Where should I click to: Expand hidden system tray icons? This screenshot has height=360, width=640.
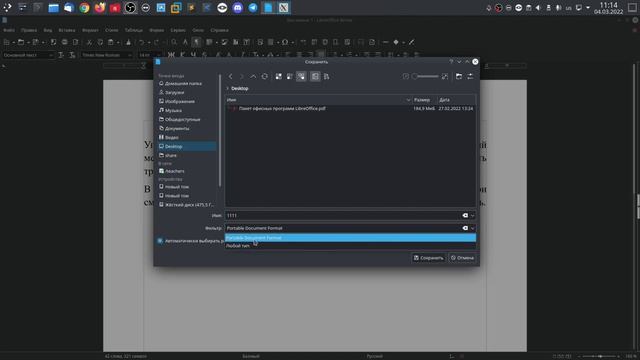588,8
